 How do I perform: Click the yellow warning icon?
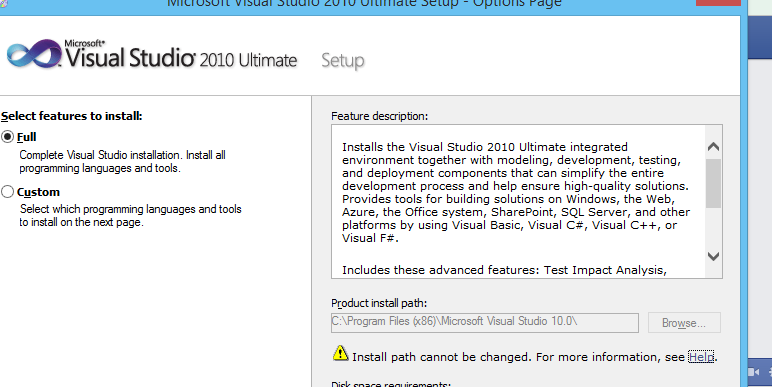pyautogui.click(x=340, y=353)
